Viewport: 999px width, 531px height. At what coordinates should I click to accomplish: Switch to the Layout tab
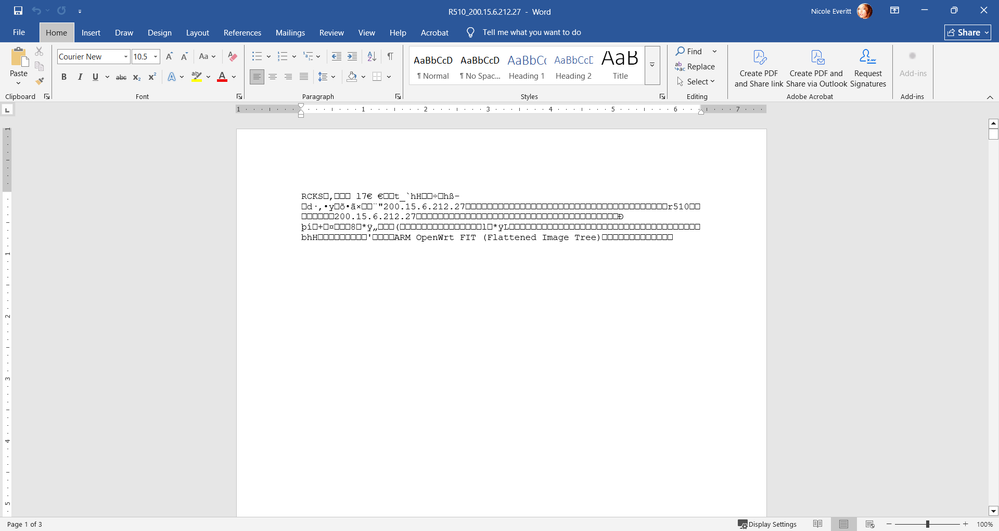[198, 33]
